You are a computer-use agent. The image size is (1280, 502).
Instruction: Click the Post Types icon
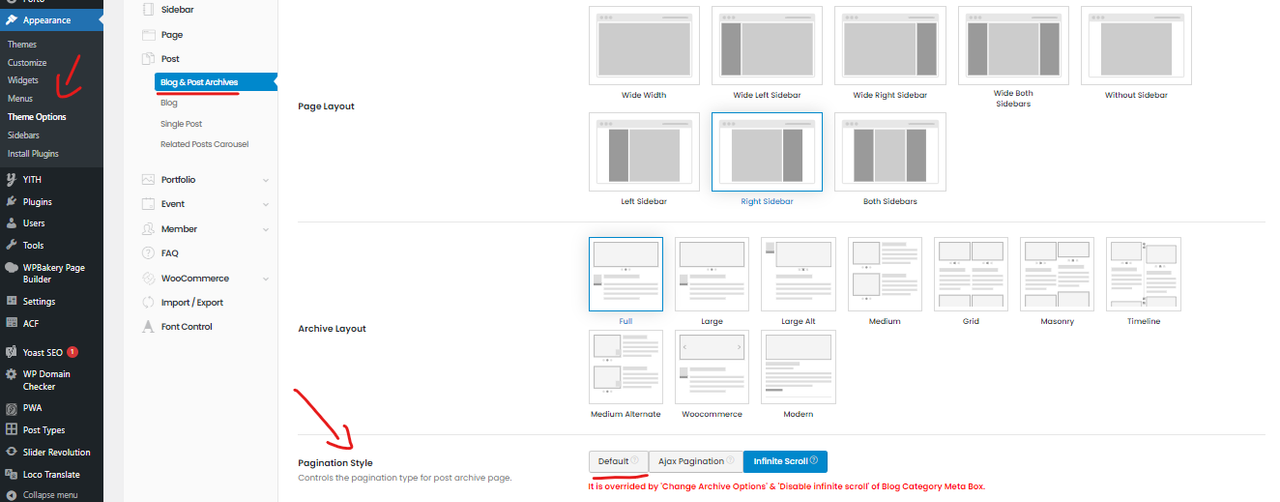coord(12,430)
